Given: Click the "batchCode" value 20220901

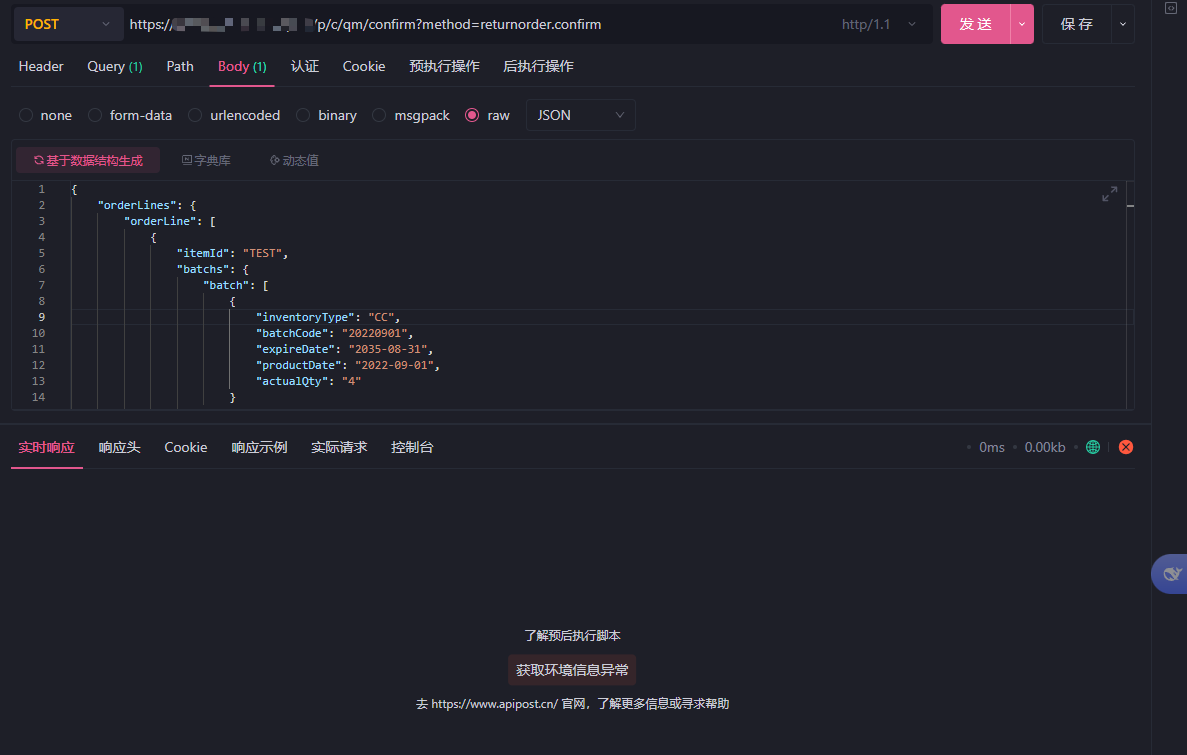Looking at the screenshot, I should tap(375, 333).
